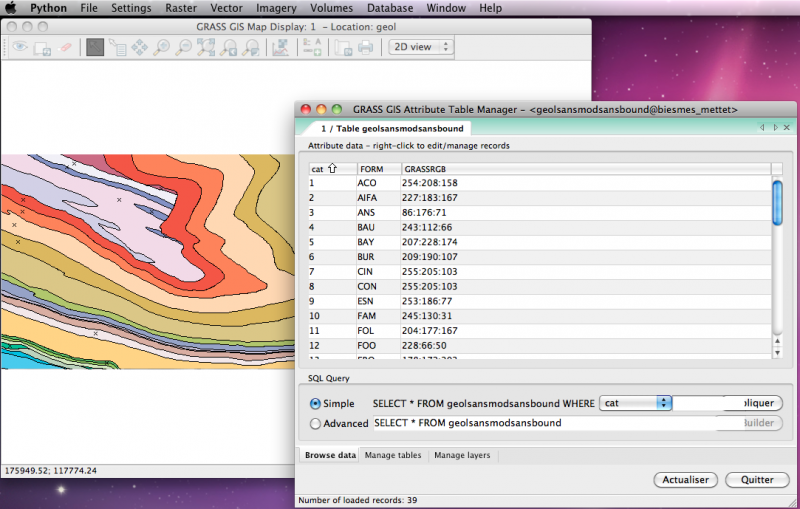Select the Simple SQL query option

click(x=316, y=403)
